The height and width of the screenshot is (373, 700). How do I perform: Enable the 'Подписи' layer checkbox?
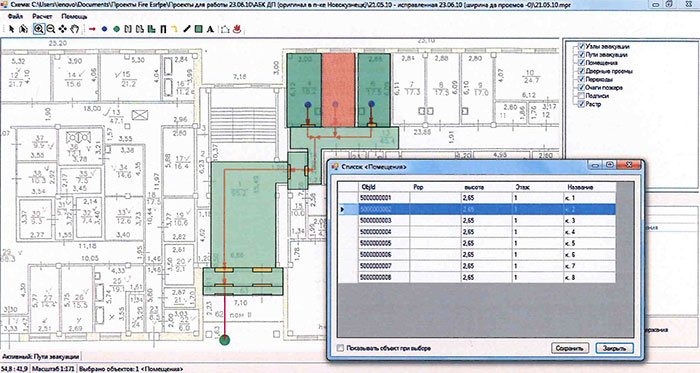(581, 96)
